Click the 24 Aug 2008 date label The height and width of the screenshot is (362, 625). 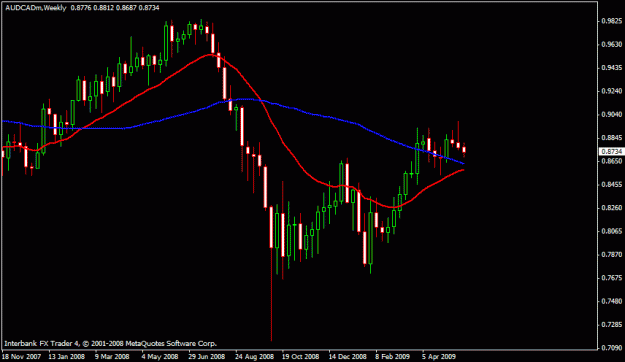click(x=254, y=356)
